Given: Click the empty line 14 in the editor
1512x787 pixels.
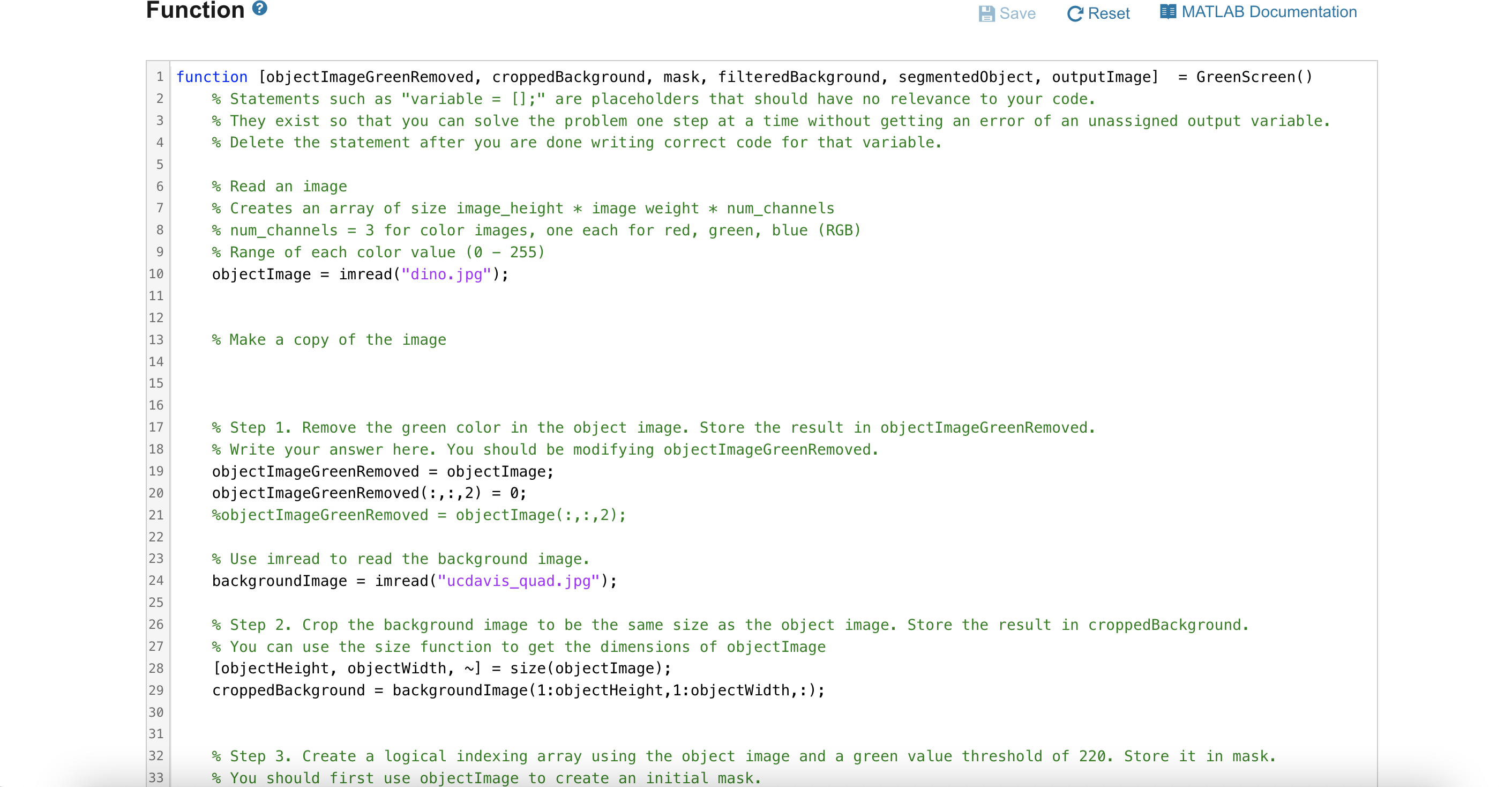Looking at the screenshot, I should pos(411,361).
